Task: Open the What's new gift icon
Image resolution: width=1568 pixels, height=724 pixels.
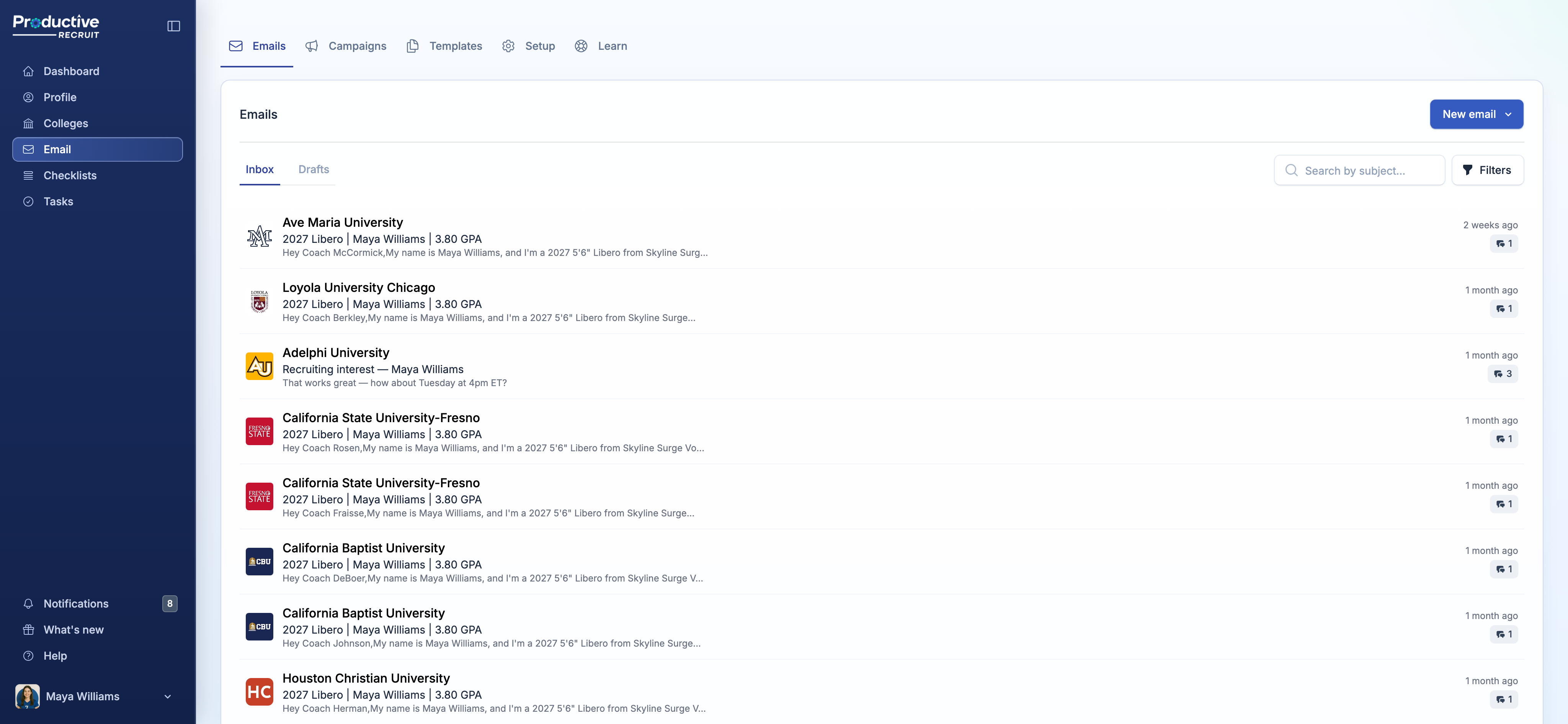Action: click(x=28, y=630)
